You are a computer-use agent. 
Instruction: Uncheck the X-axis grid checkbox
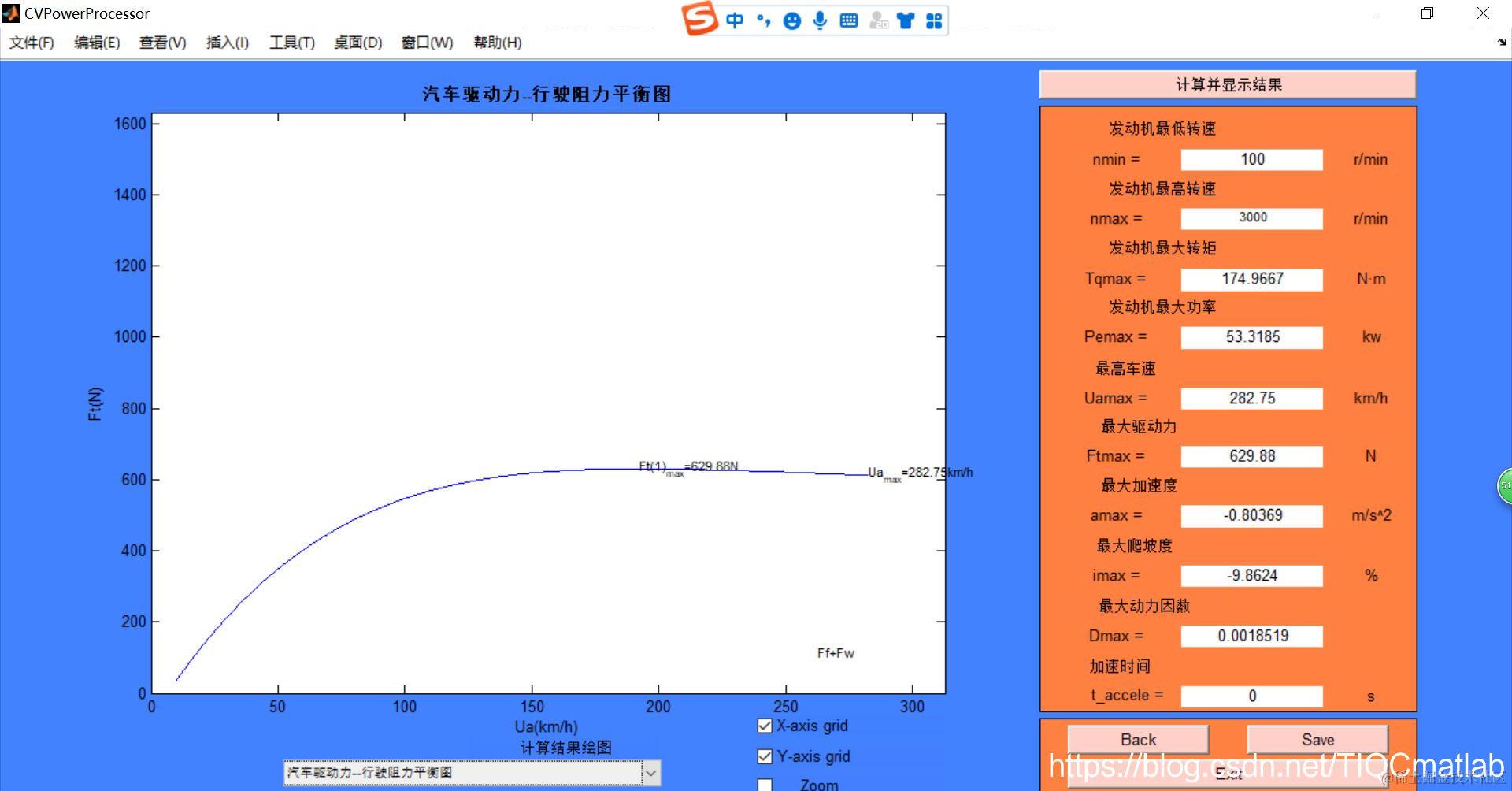[x=764, y=726]
